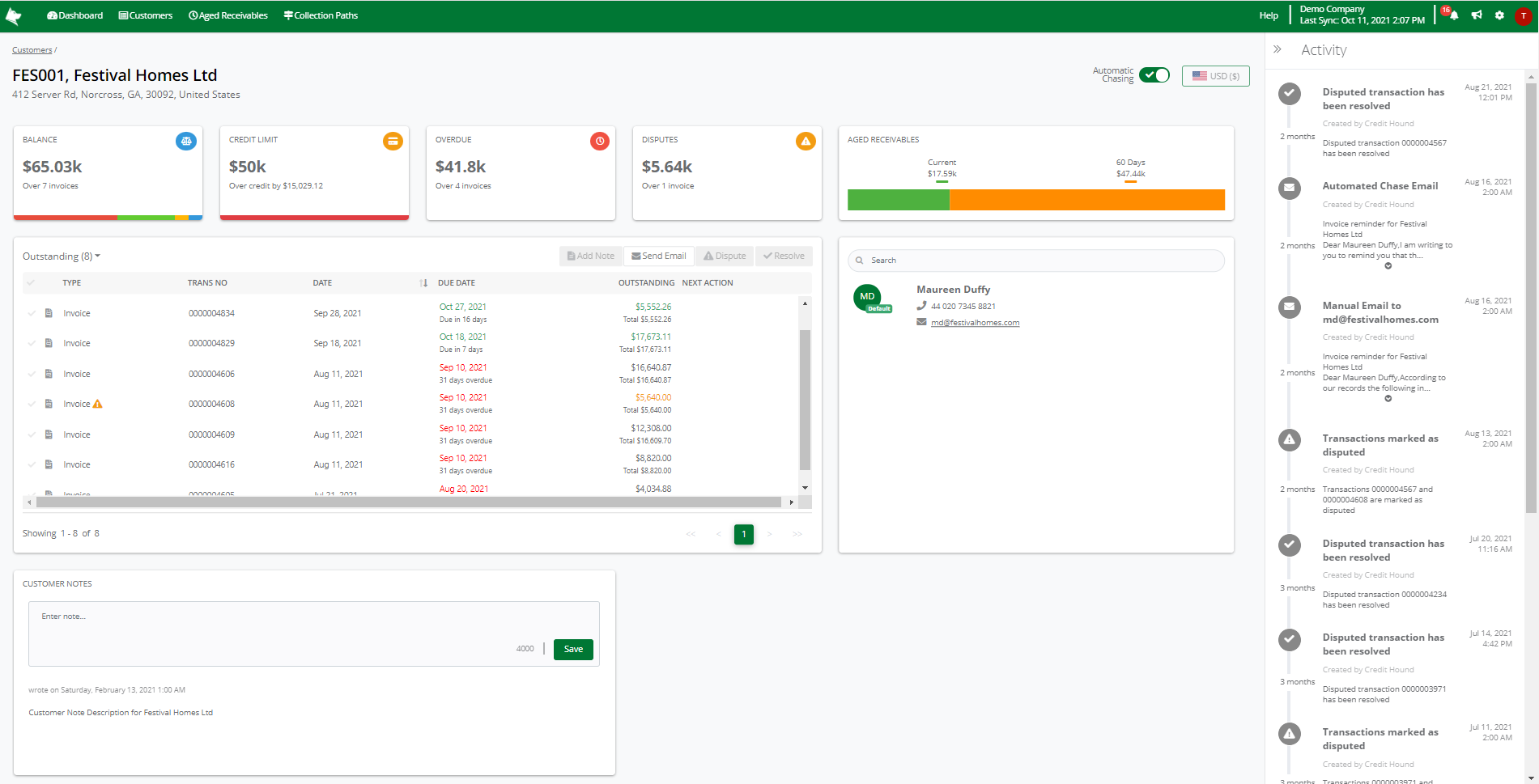The image size is (1539, 784).
Task: Click the Jul 20 resolved checkmark activity icon
Action: [1290, 545]
